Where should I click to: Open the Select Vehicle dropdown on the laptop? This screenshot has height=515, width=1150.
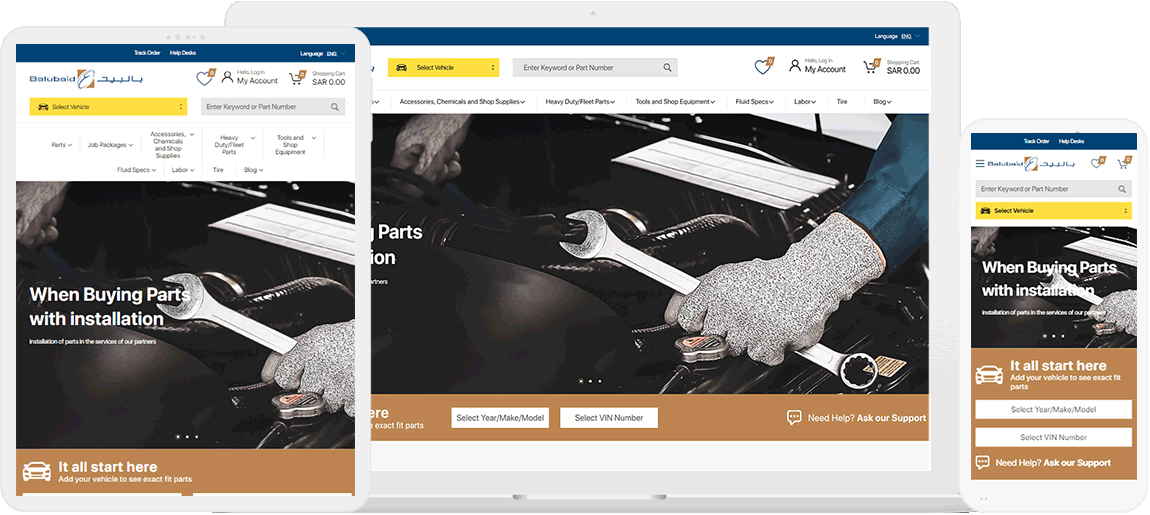click(443, 67)
